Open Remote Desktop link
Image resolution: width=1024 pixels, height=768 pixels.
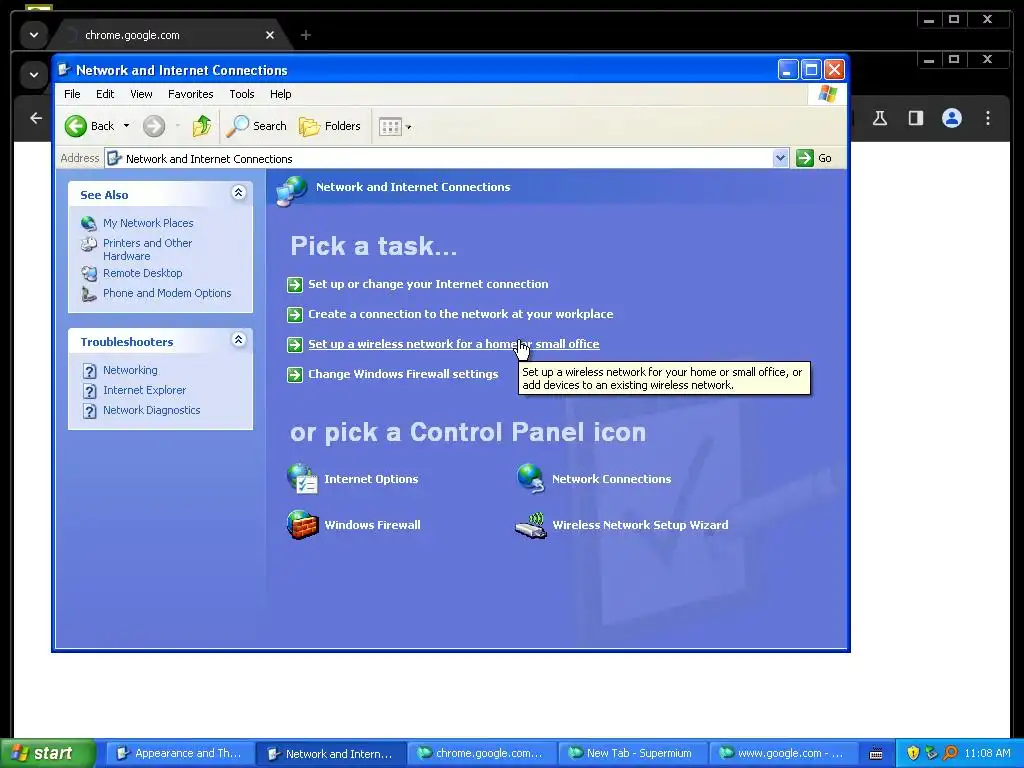coord(142,274)
